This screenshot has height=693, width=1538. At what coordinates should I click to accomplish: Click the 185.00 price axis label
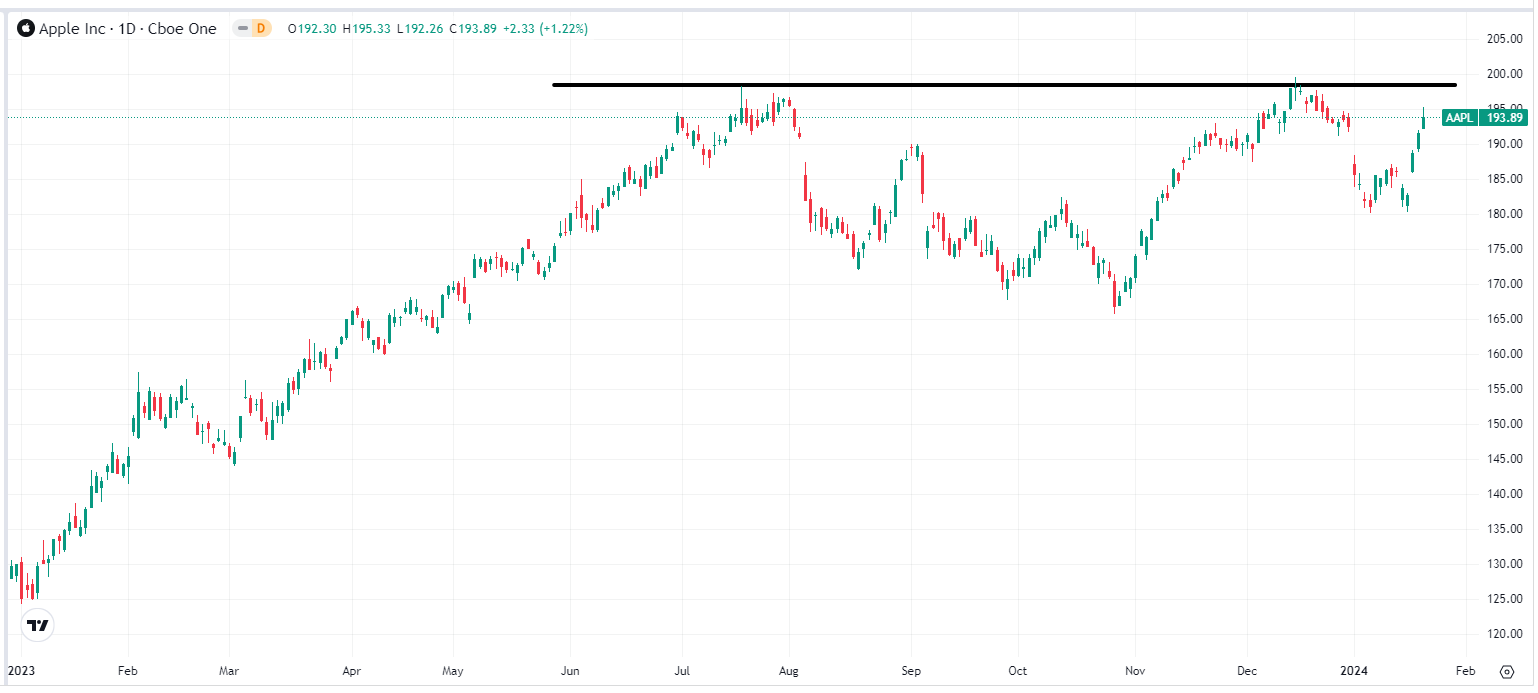coord(1504,179)
